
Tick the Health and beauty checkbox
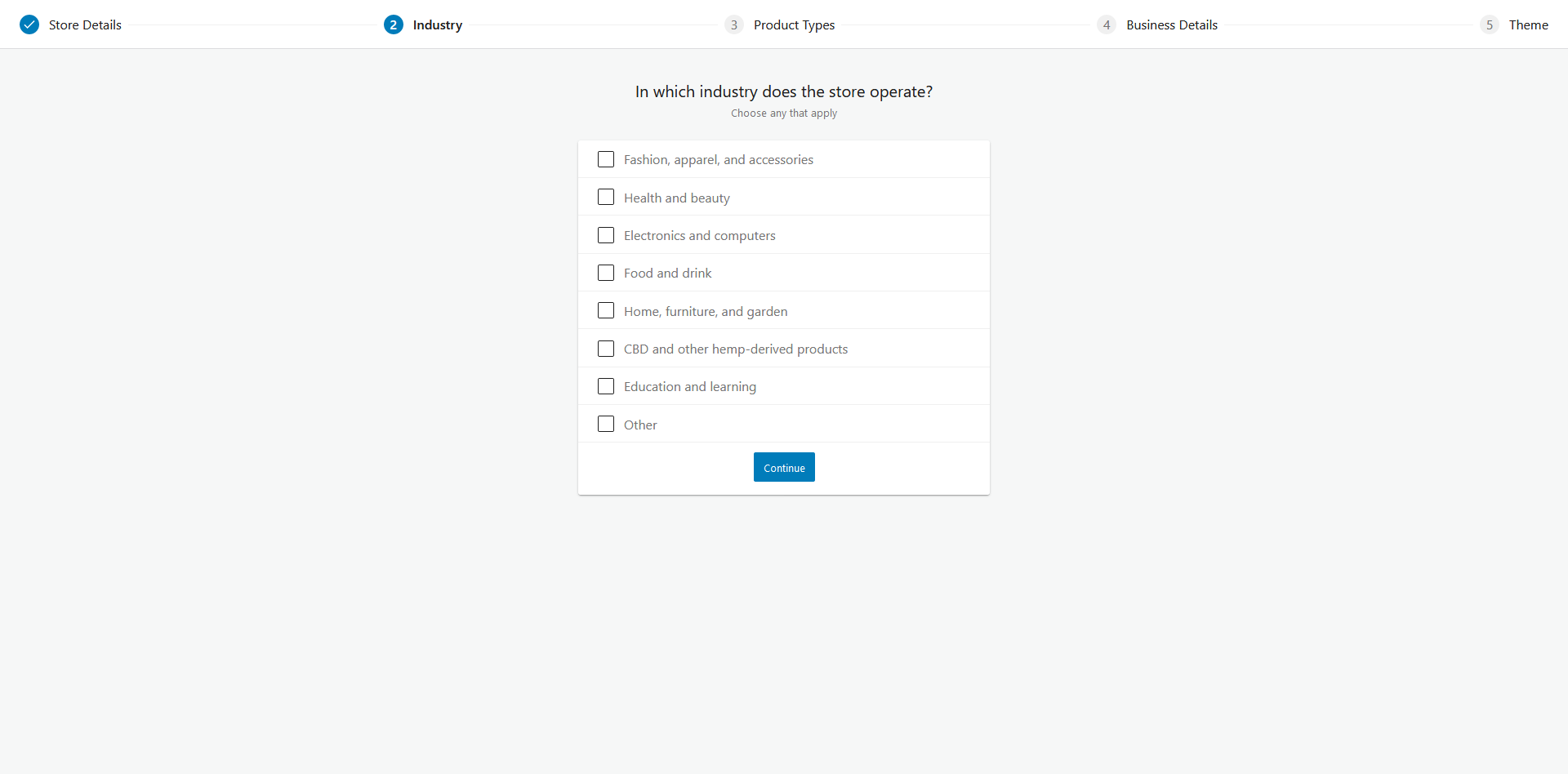pos(606,197)
